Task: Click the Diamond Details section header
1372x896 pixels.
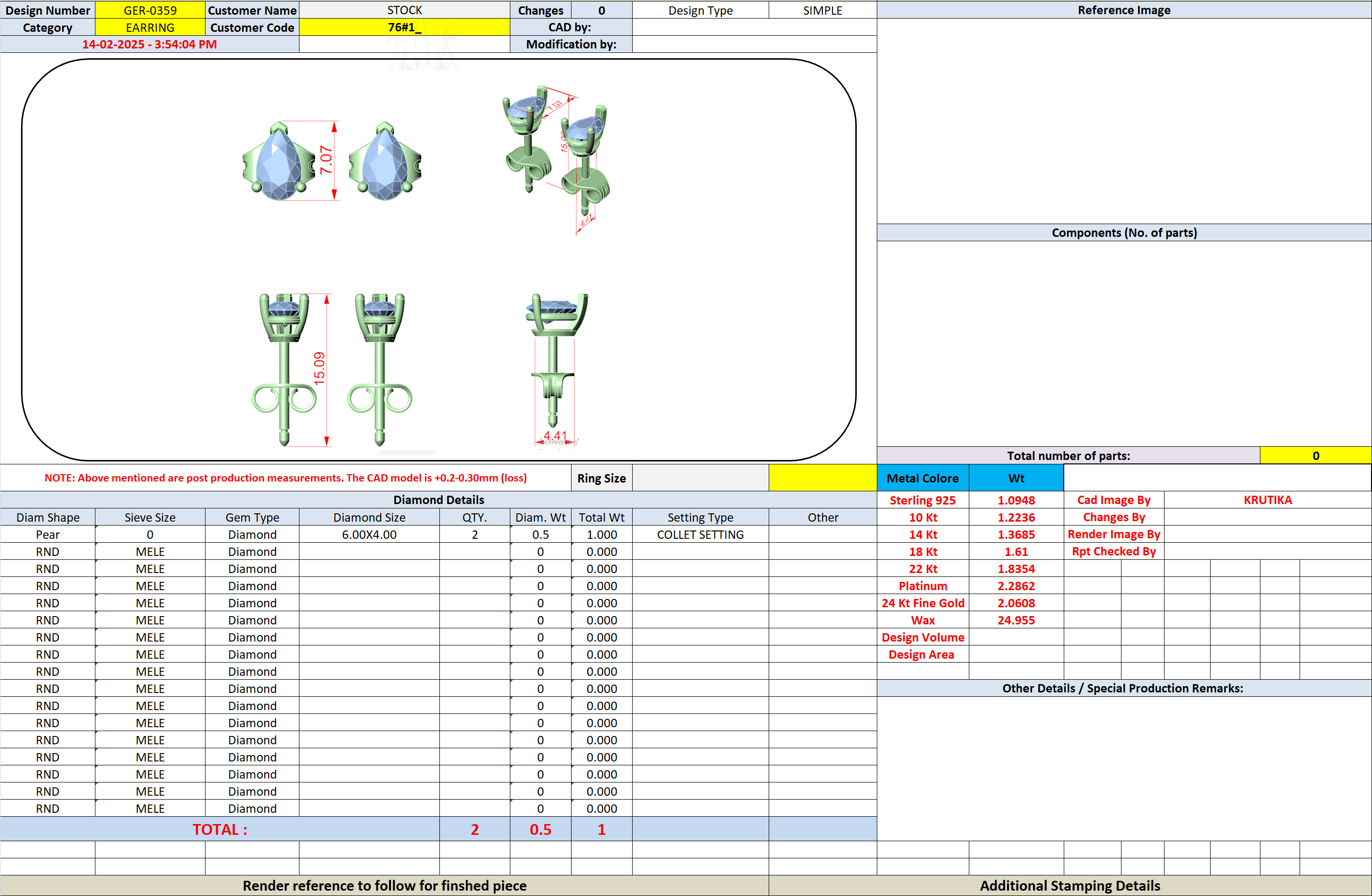Action: click(x=439, y=500)
